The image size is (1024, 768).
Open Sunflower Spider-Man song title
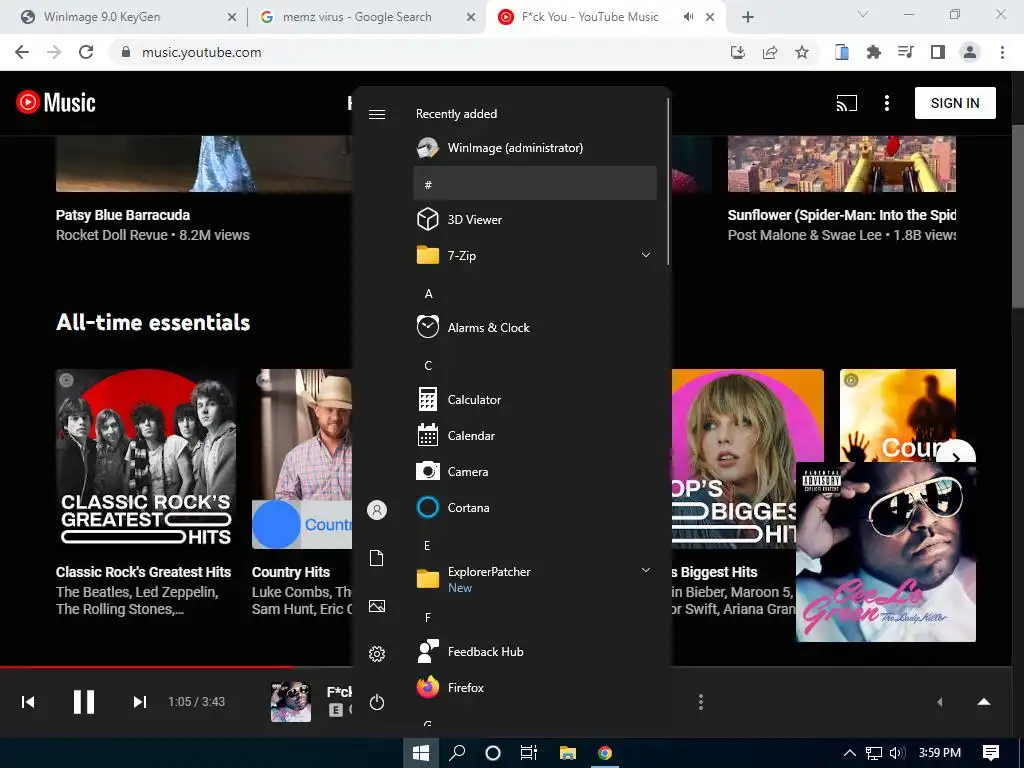pyautogui.click(x=842, y=215)
